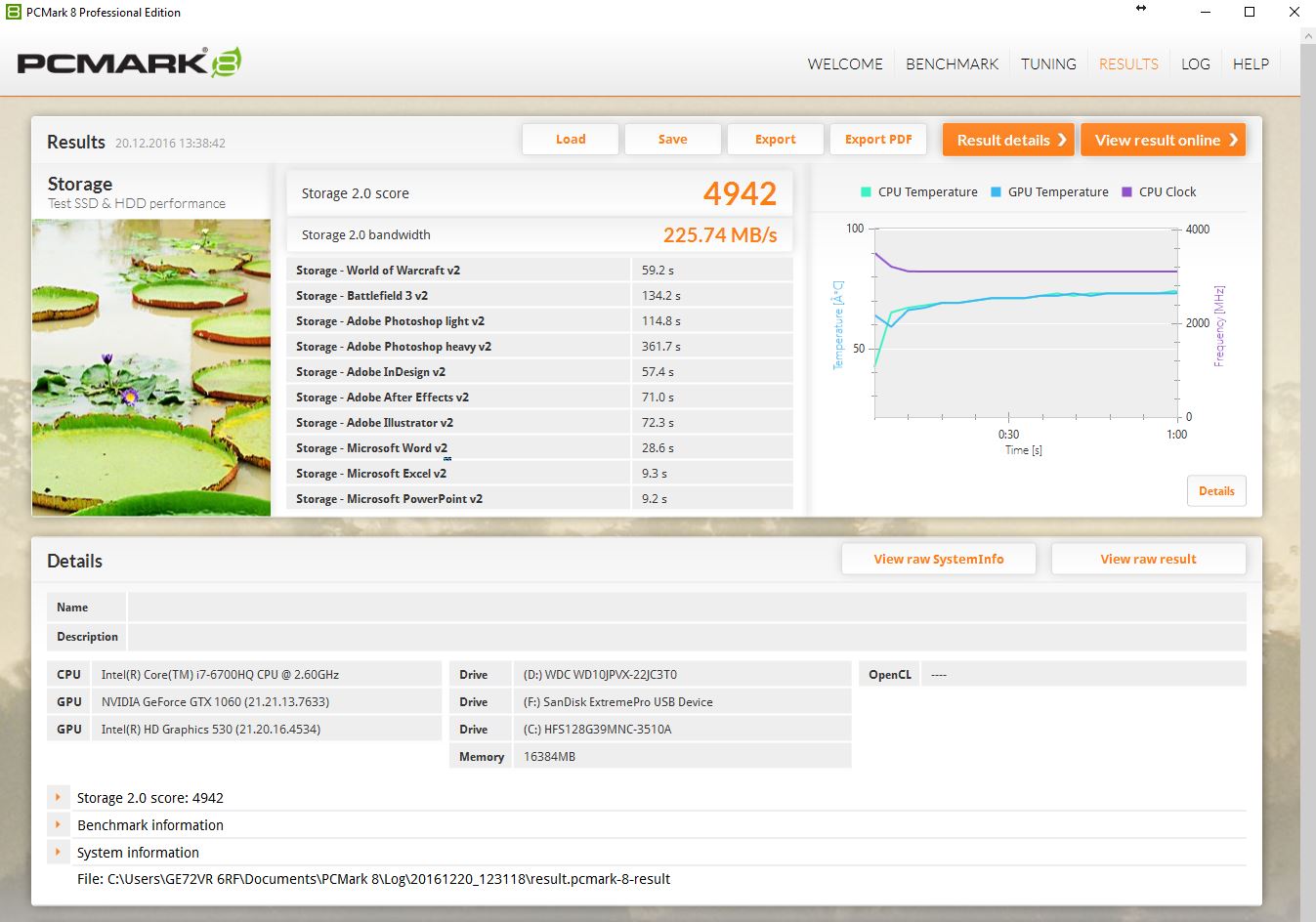Click the SanDisk ExtremePro USB Device entry
This screenshot has width=1316, height=922.
coord(682,702)
